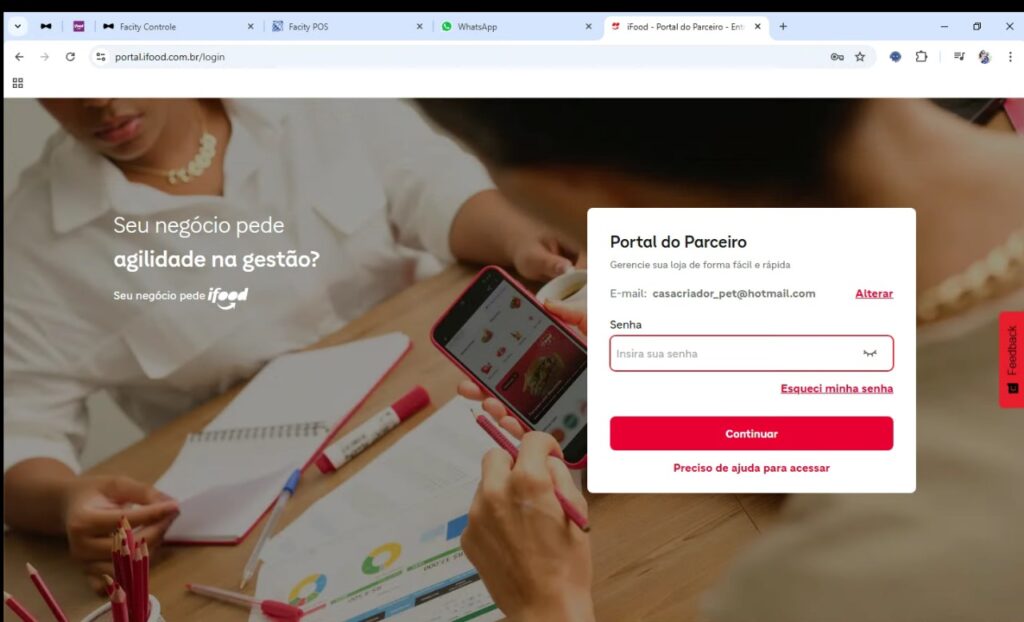The width and height of the screenshot is (1024, 622).
Task: Expand the tab search dropdown arrow
Action: click(x=18, y=27)
